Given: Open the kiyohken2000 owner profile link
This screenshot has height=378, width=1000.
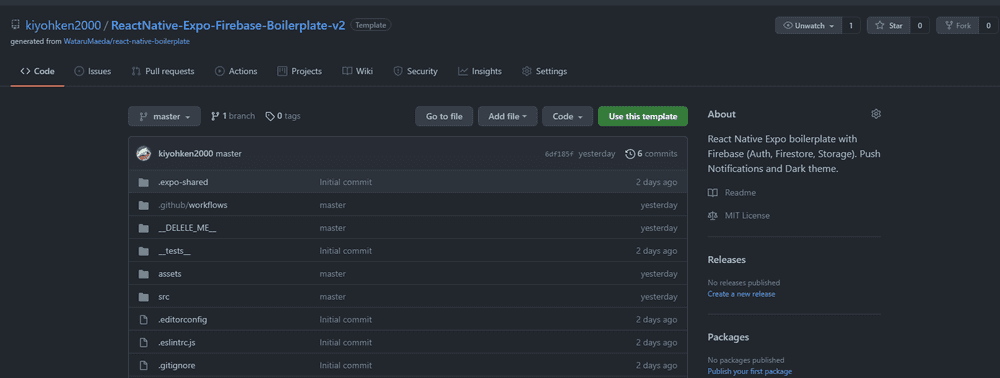Looking at the screenshot, I should click(63, 25).
